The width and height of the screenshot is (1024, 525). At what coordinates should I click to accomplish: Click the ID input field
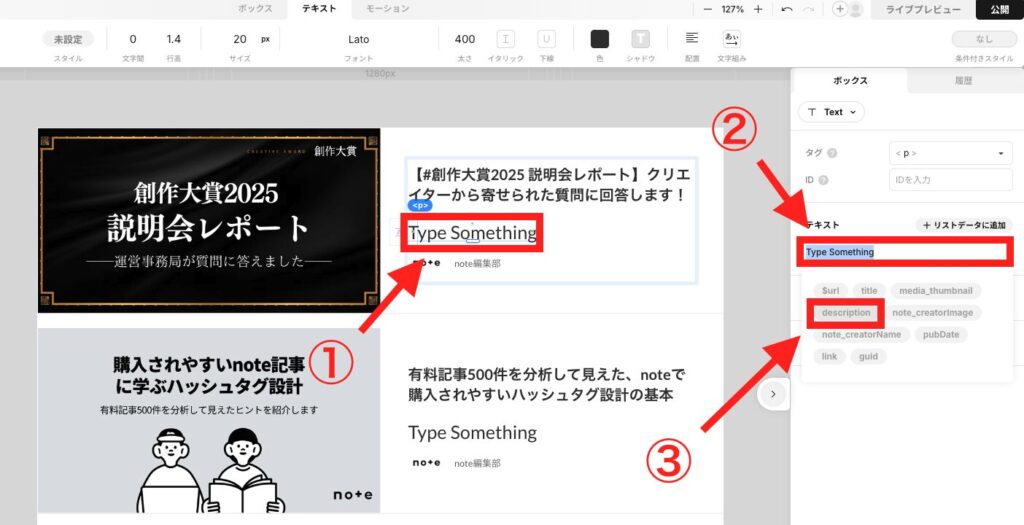click(950, 180)
